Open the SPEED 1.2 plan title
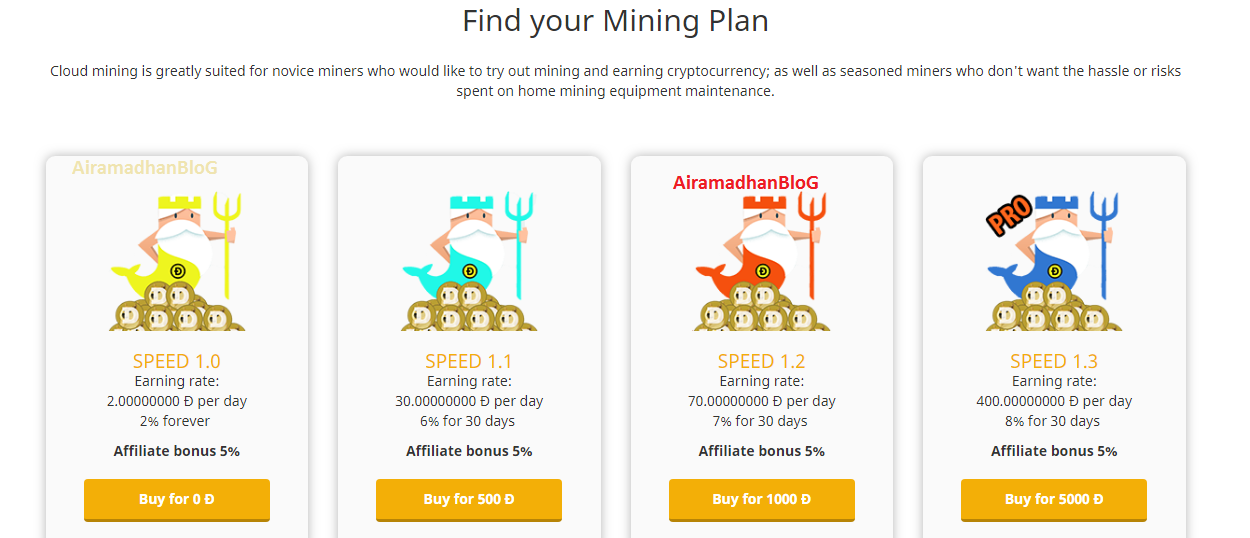 pyautogui.click(x=761, y=361)
